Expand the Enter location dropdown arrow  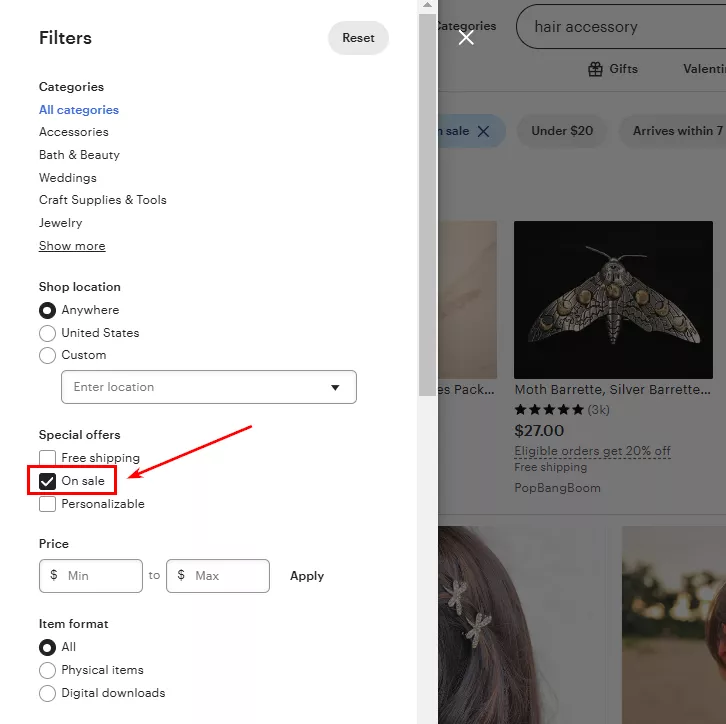click(335, 387)
